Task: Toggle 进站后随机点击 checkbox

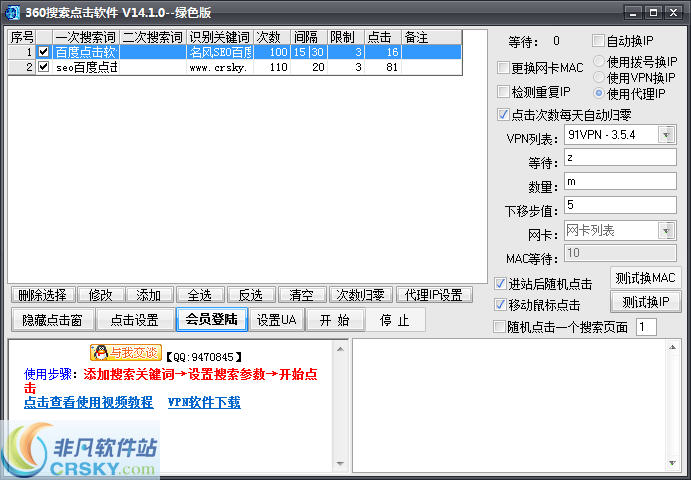Action: [x=500, y=284]
